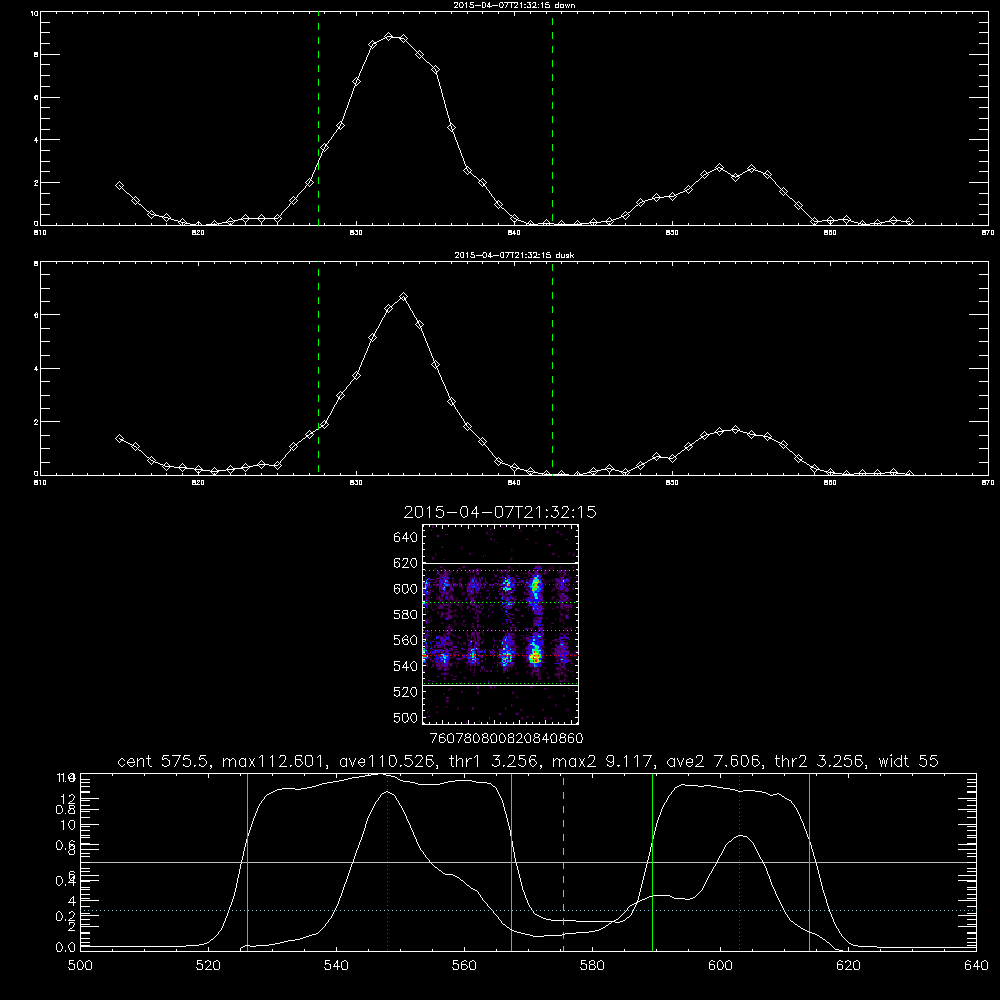Viewport: 1000px width, 1000px height.
Task: Select the 'thr2 3.256' value in stats line
Action: (x=818, y=761)
